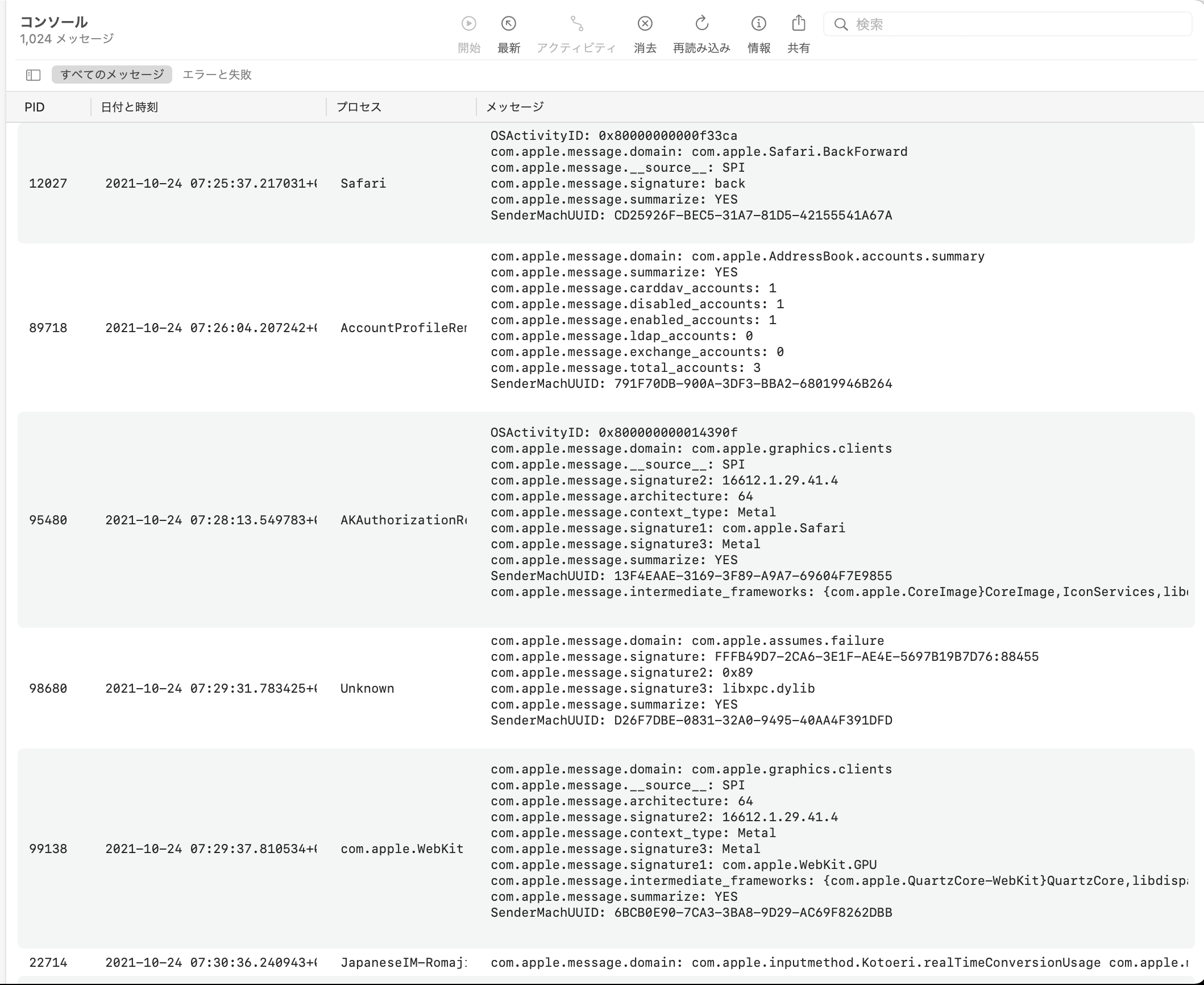Reload messages with 再読み込み icon

pos(701,23)
